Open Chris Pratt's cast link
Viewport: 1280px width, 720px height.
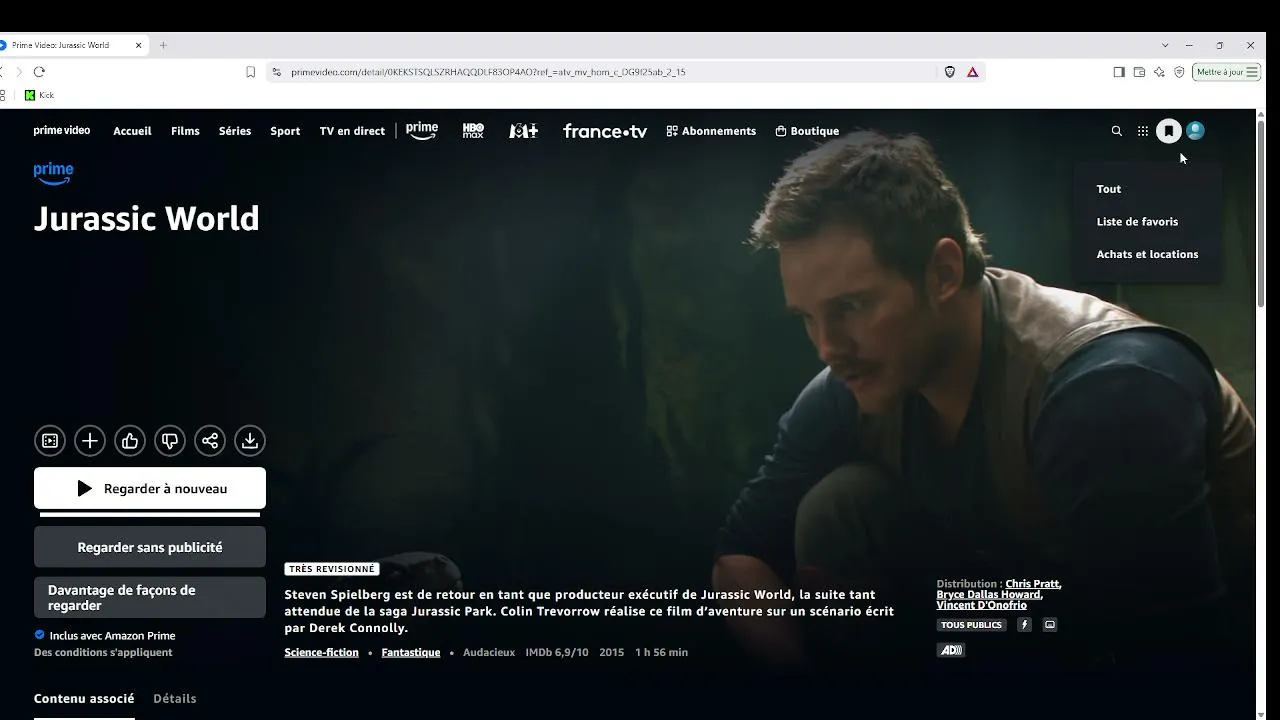click(1033, 584)
